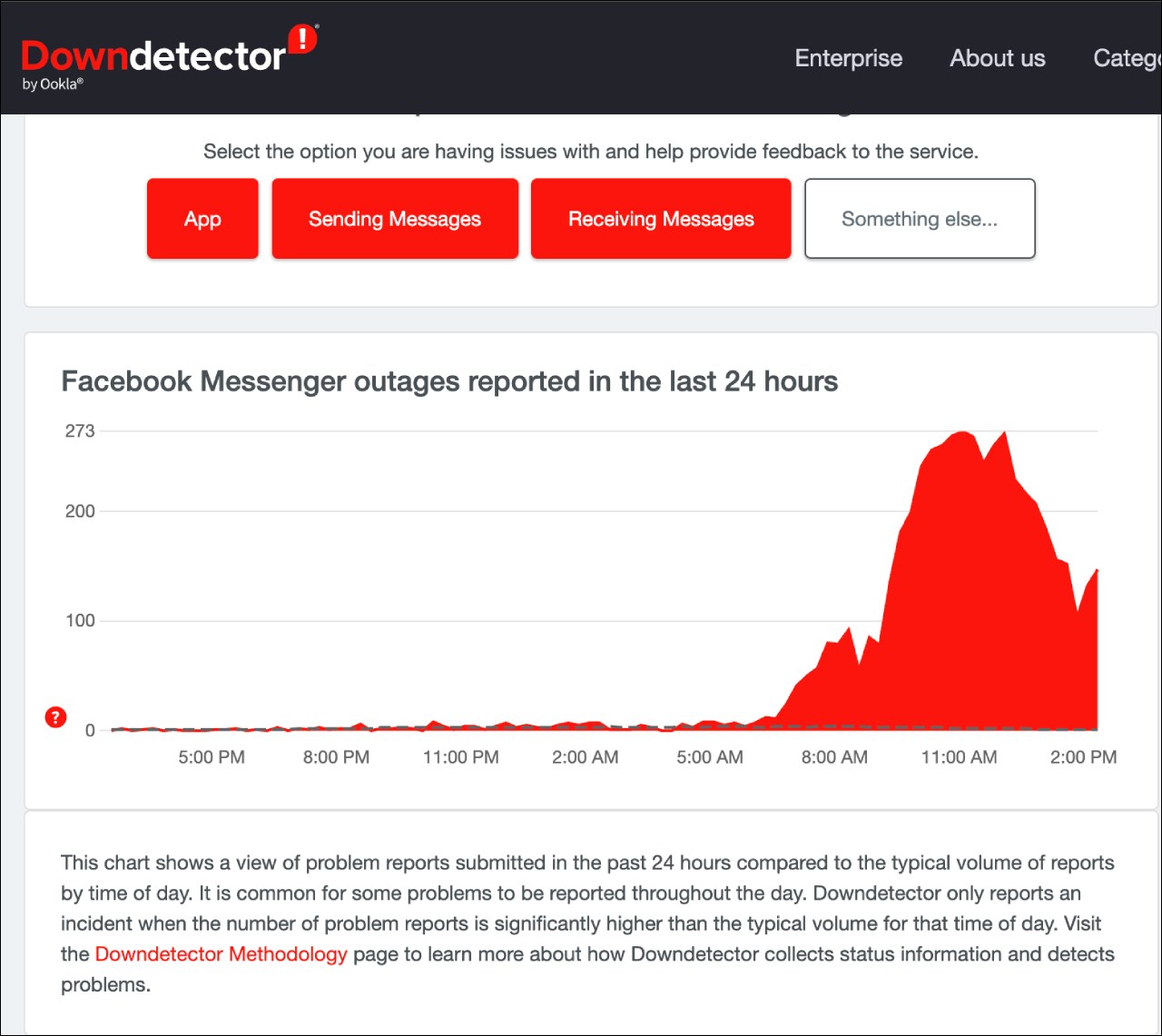The height and width of the screenshot is (1036, 1162).
Task: Click the "by Ookla" branding text
Action: pyautogui.click(x=53, y=84)
